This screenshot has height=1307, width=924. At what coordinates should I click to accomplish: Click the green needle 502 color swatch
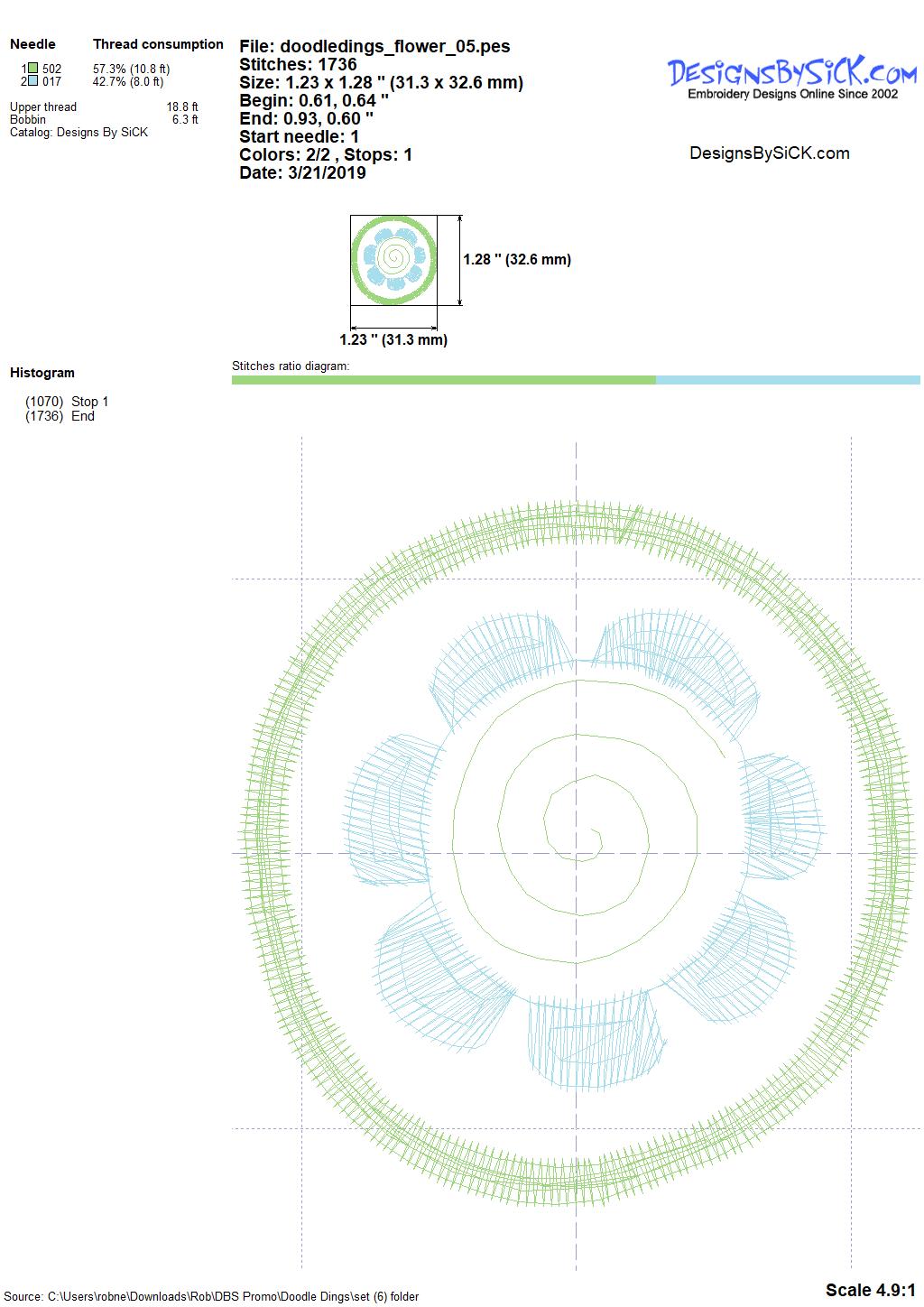(32, 69)
